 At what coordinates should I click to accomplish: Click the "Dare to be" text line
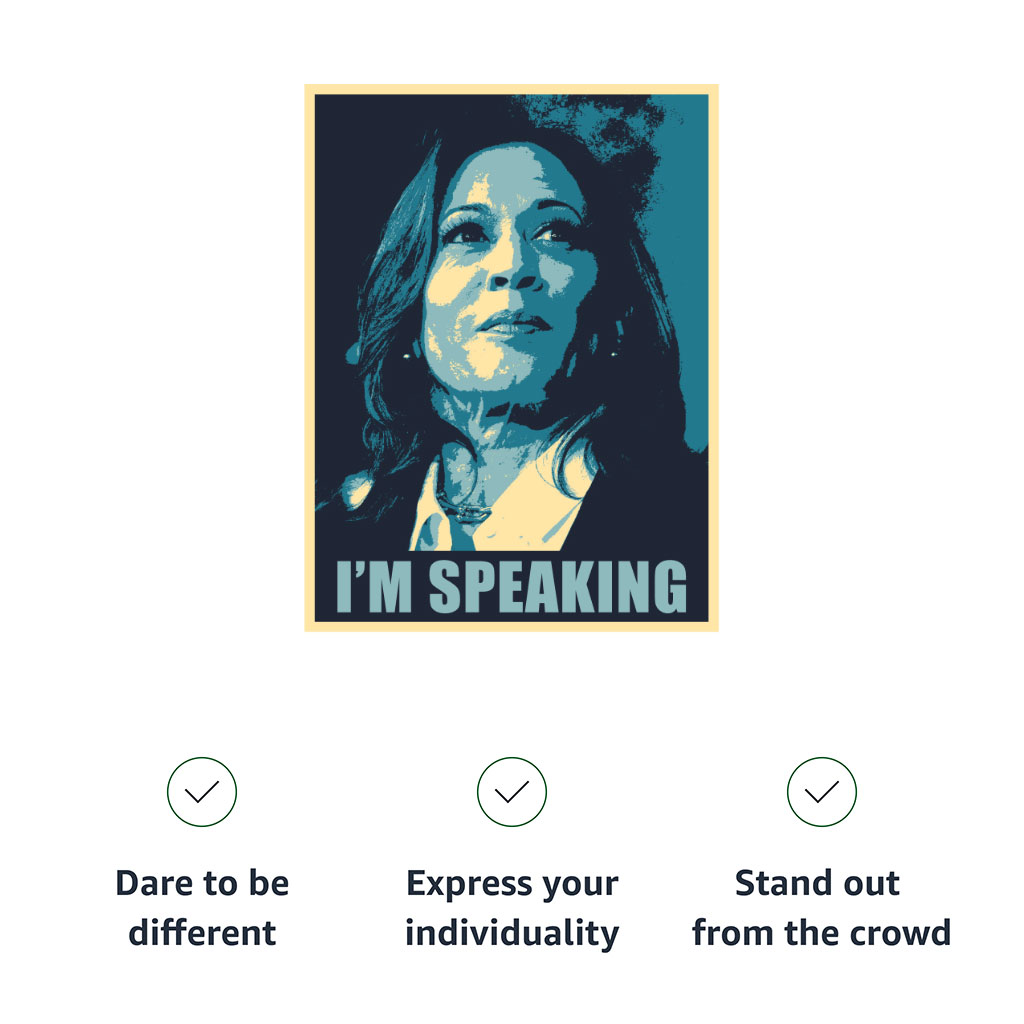(x=202, y=884)
